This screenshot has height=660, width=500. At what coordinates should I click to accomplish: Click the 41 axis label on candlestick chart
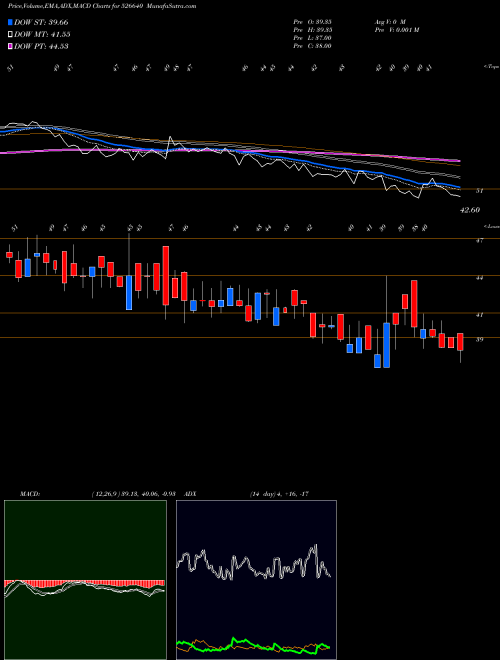pyautogui.click(x=479, y=314)
